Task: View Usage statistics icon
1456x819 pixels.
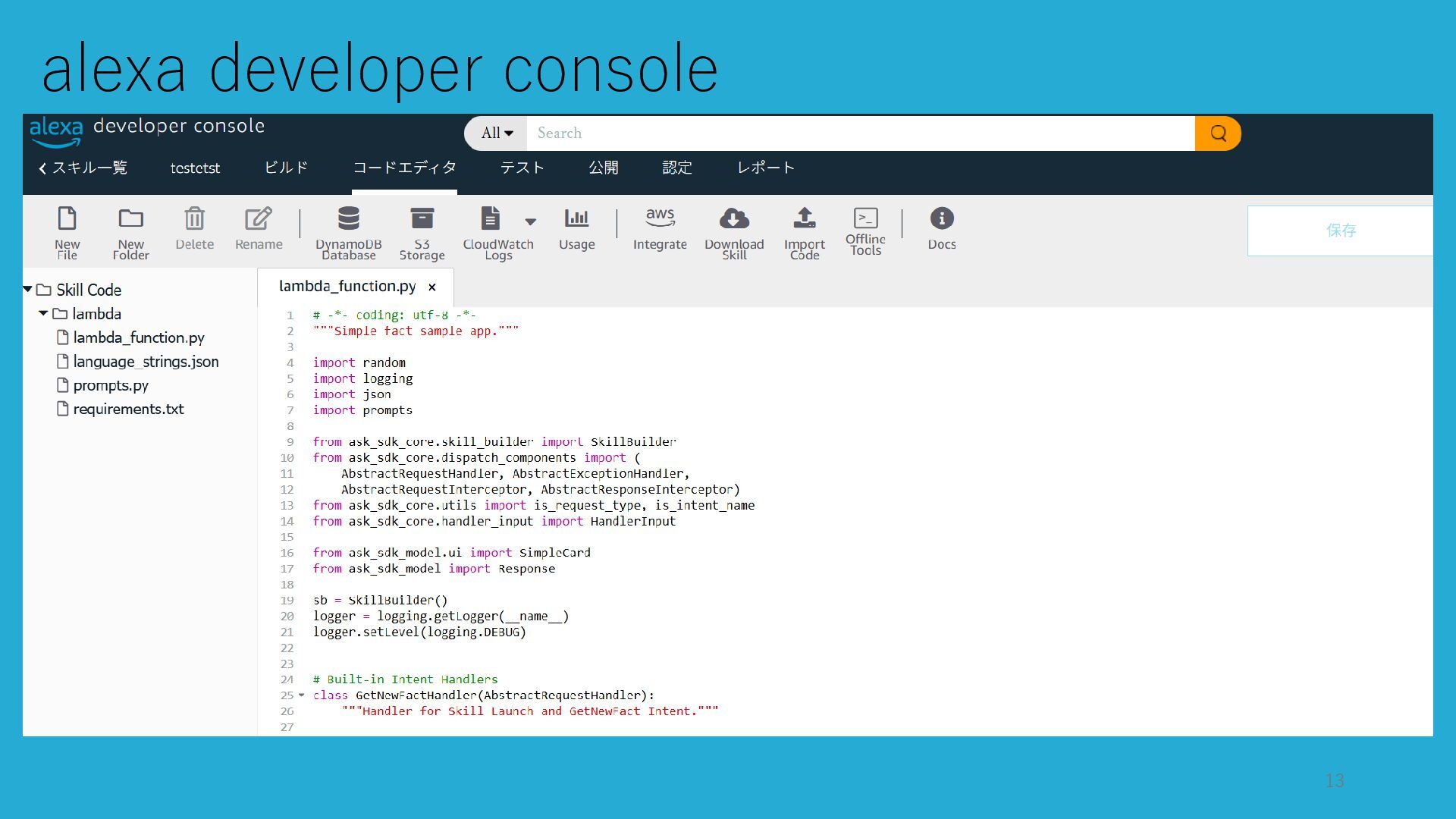Action: tap(576, 219)
